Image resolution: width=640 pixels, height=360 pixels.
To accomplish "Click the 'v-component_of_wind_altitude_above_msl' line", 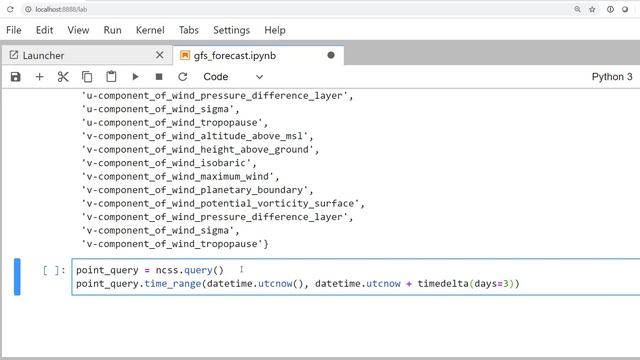I will tap(197, 136).
